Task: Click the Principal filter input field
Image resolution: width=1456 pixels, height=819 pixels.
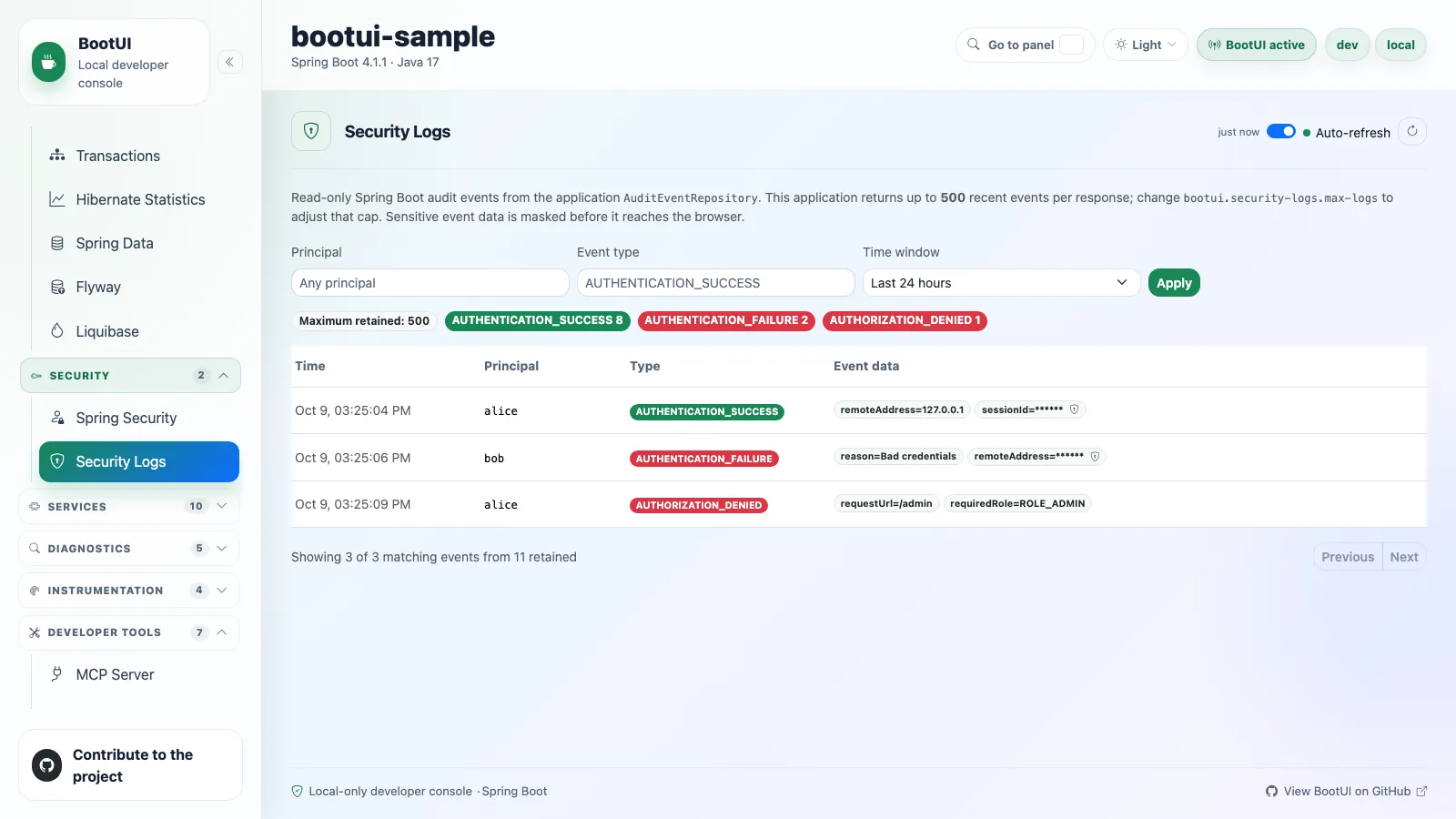Action: click(430, 283)
